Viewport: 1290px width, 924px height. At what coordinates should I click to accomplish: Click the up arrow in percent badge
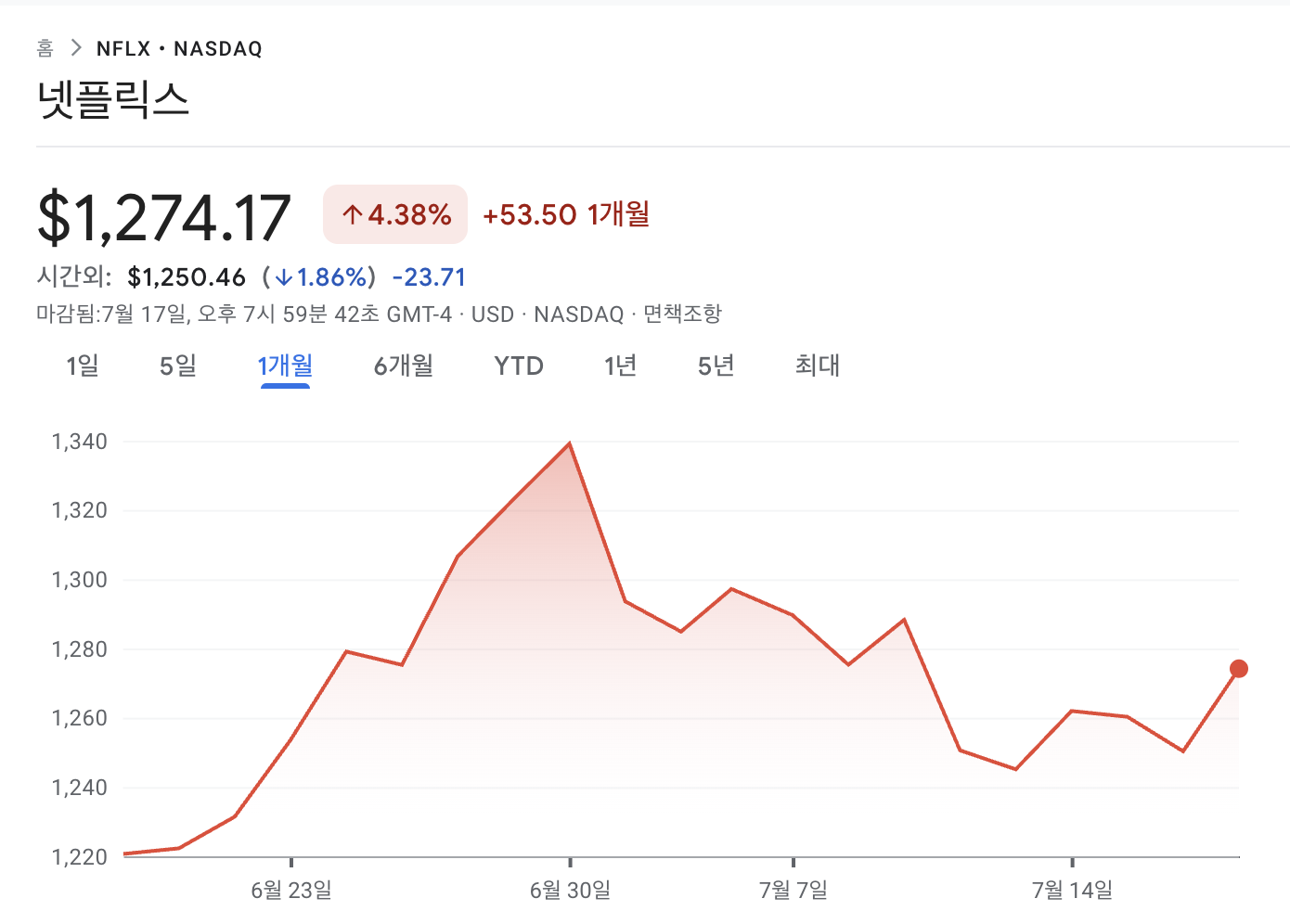(352, 215)
